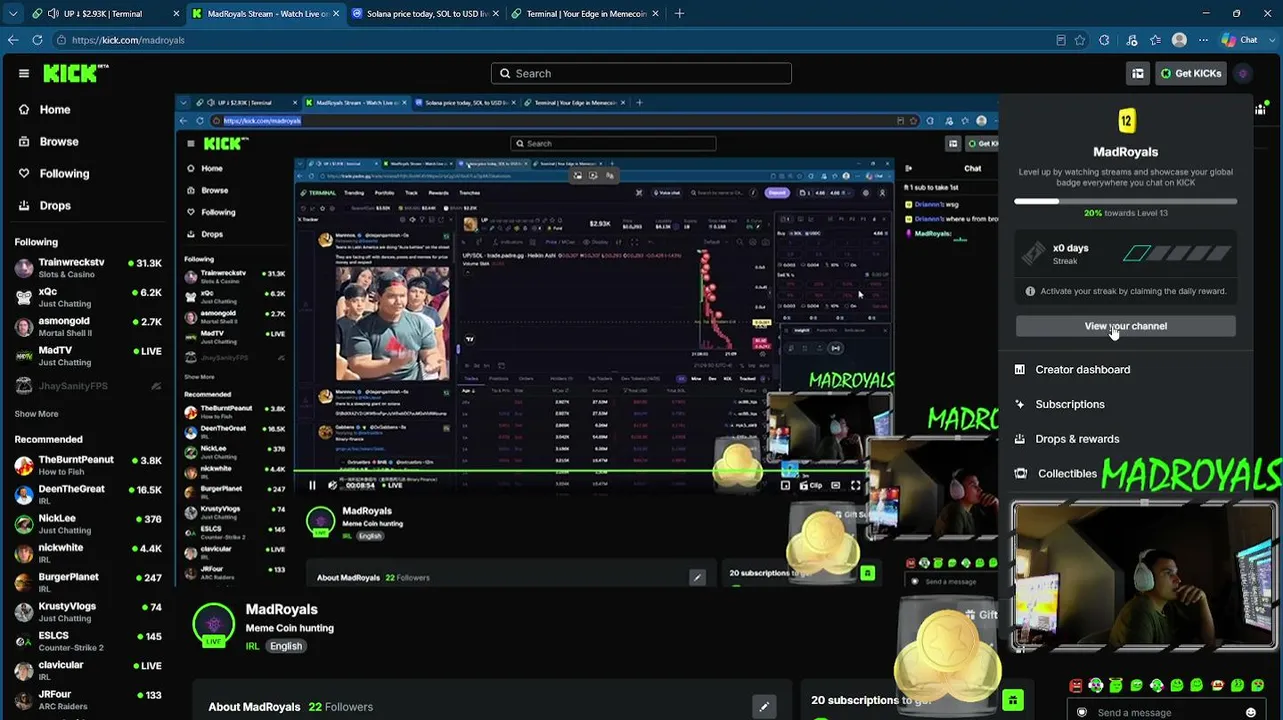
Task: Open ESLCS Counter-Strike 2 channel
Action: point(88,641)
